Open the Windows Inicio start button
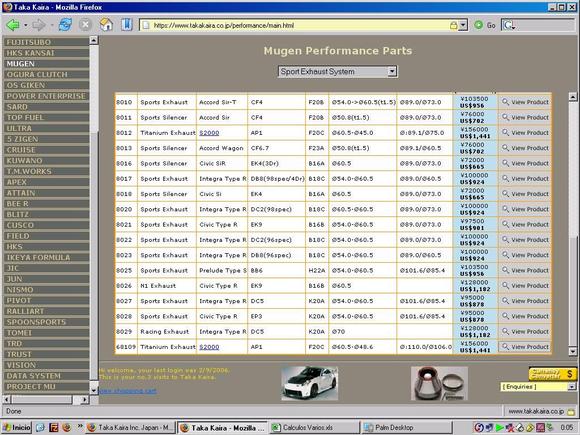Screen dimensions: 580x435 click(17, 428)
